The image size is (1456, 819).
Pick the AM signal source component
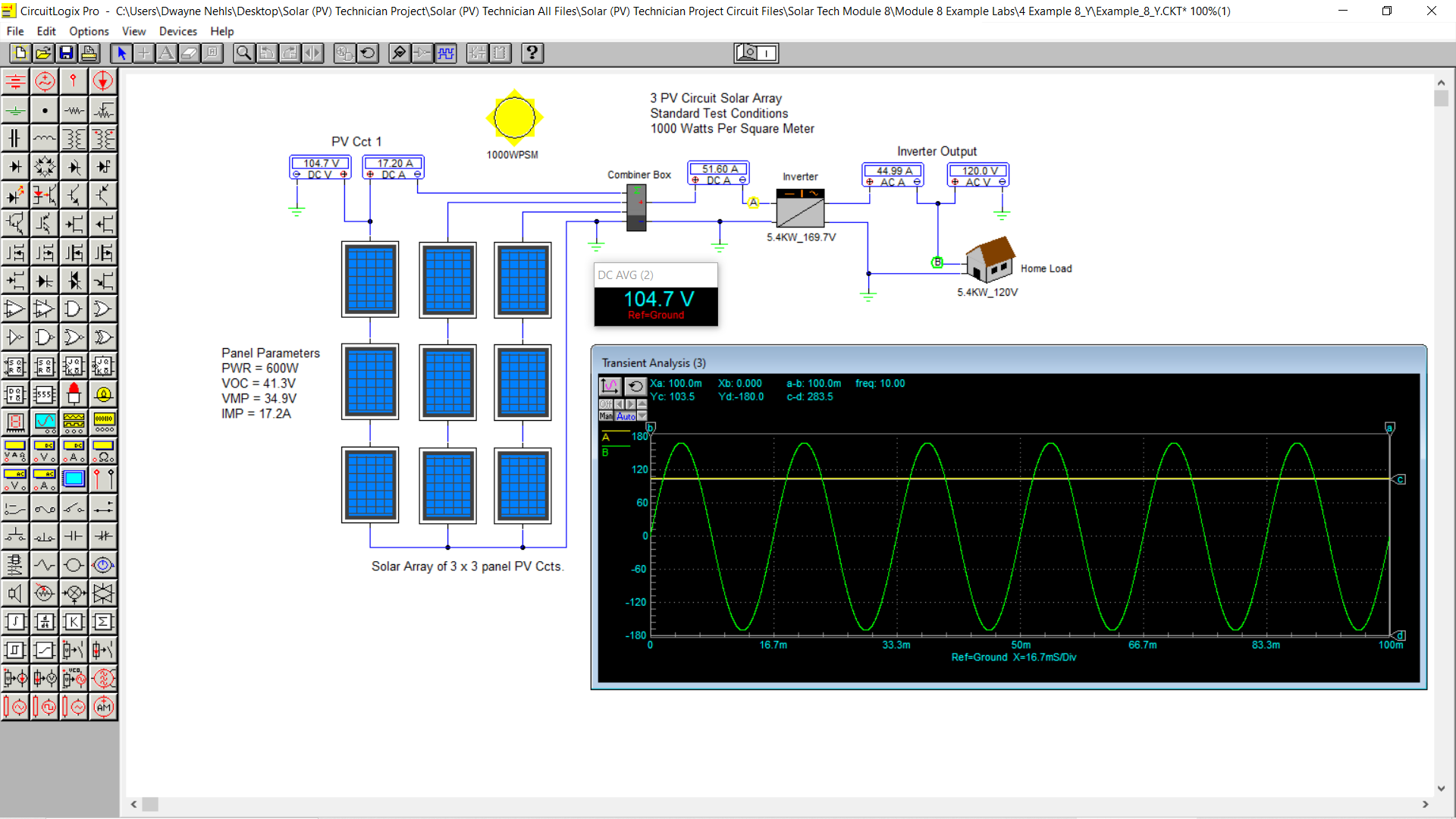click(103, 707)
